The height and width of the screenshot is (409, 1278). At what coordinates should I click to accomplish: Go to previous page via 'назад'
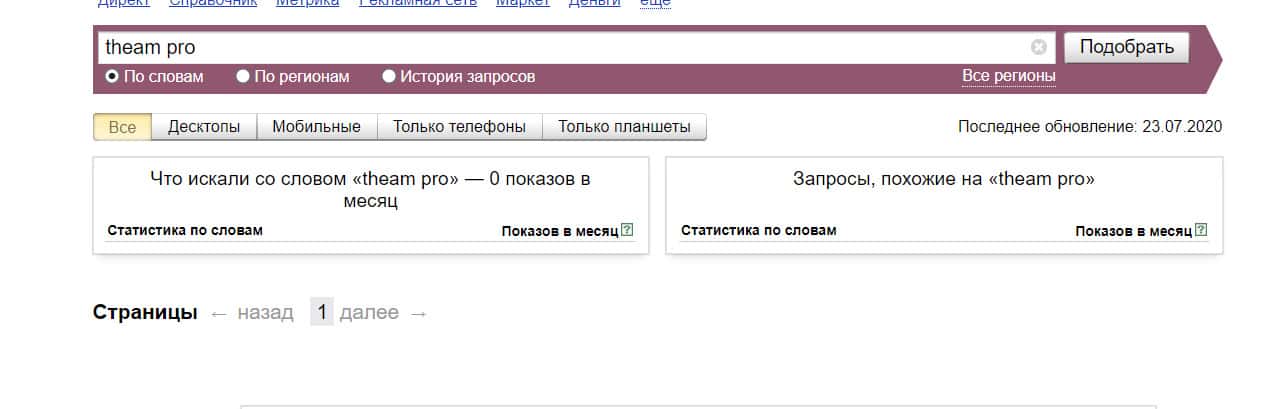point(265,313)
